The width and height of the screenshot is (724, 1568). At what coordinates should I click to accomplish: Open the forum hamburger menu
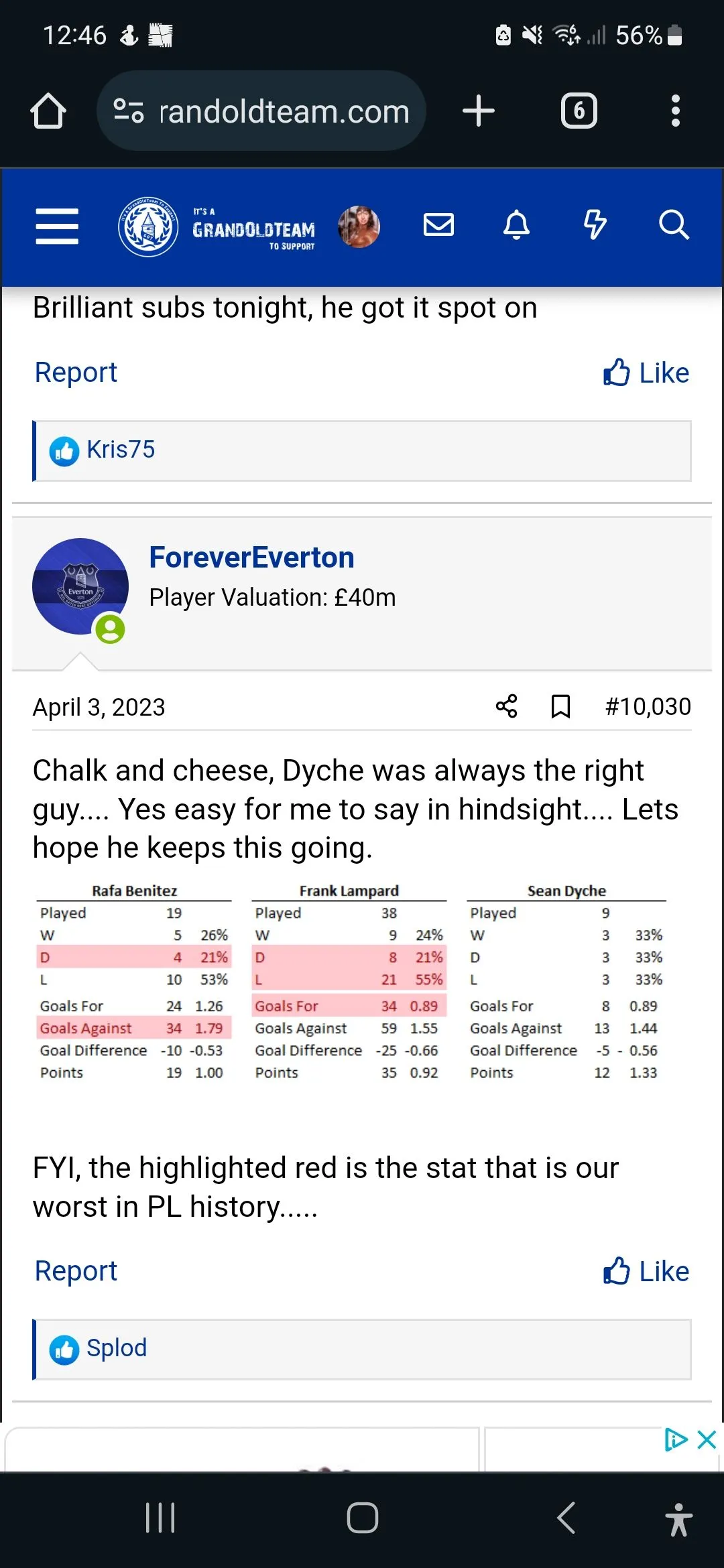pyautogui.click(x=57, y=226)
